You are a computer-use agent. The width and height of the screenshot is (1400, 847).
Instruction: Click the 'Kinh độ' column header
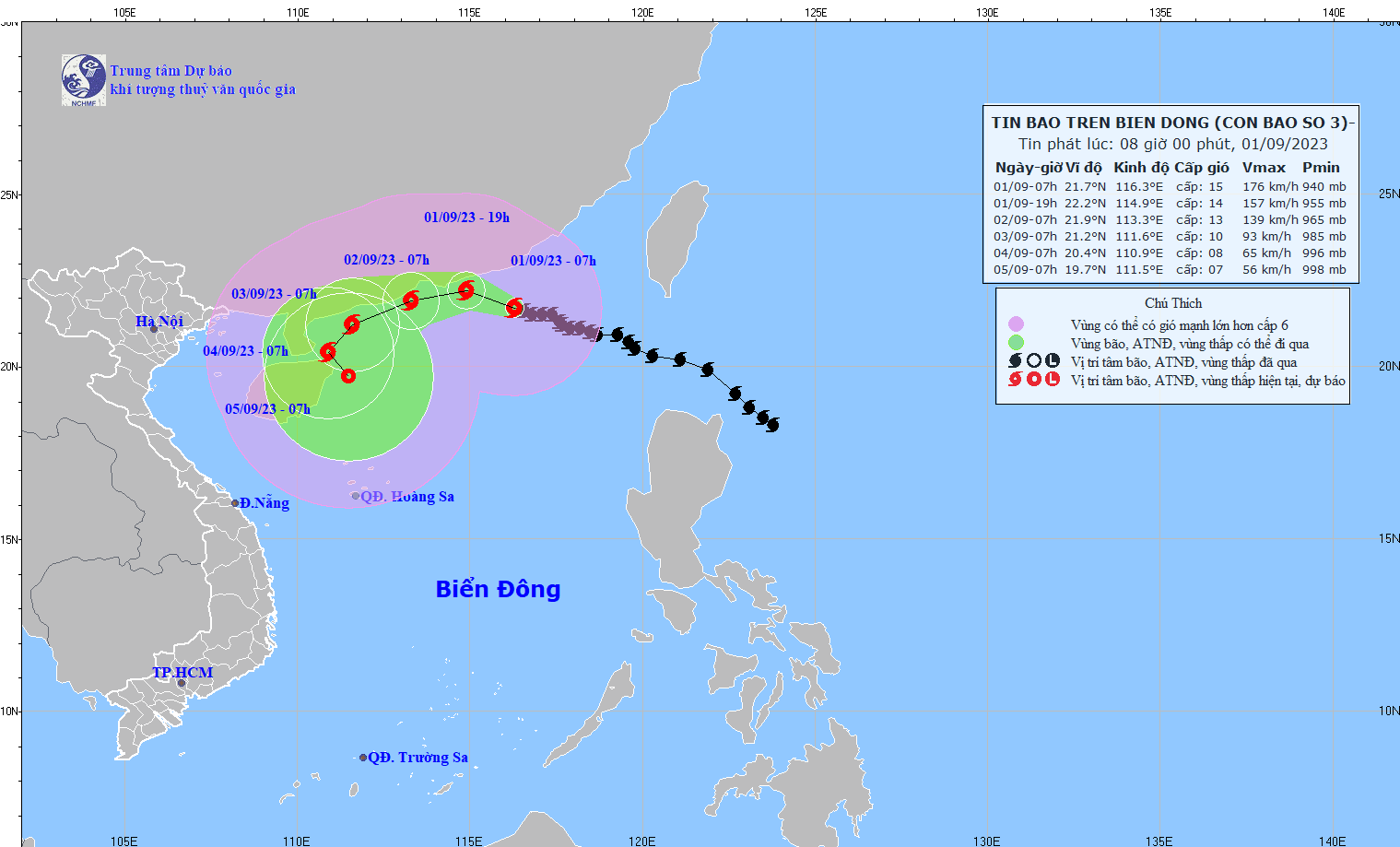tap(1141, 168)
